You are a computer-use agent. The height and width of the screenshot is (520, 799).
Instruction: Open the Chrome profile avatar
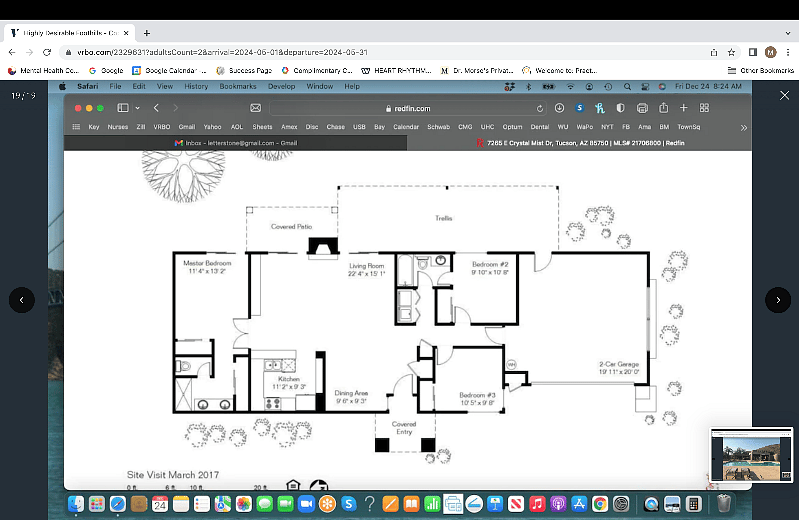[x=770, y=52]
